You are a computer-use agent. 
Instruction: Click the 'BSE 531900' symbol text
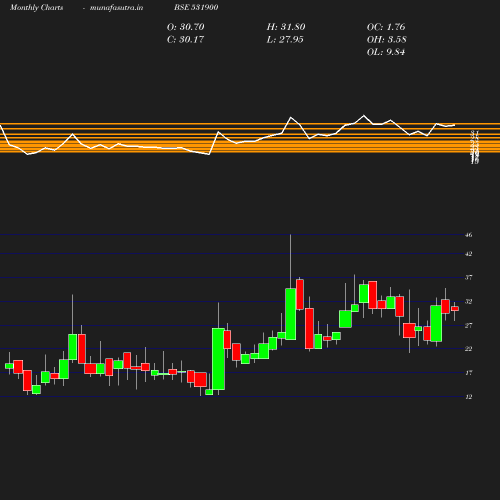point(196,7)
